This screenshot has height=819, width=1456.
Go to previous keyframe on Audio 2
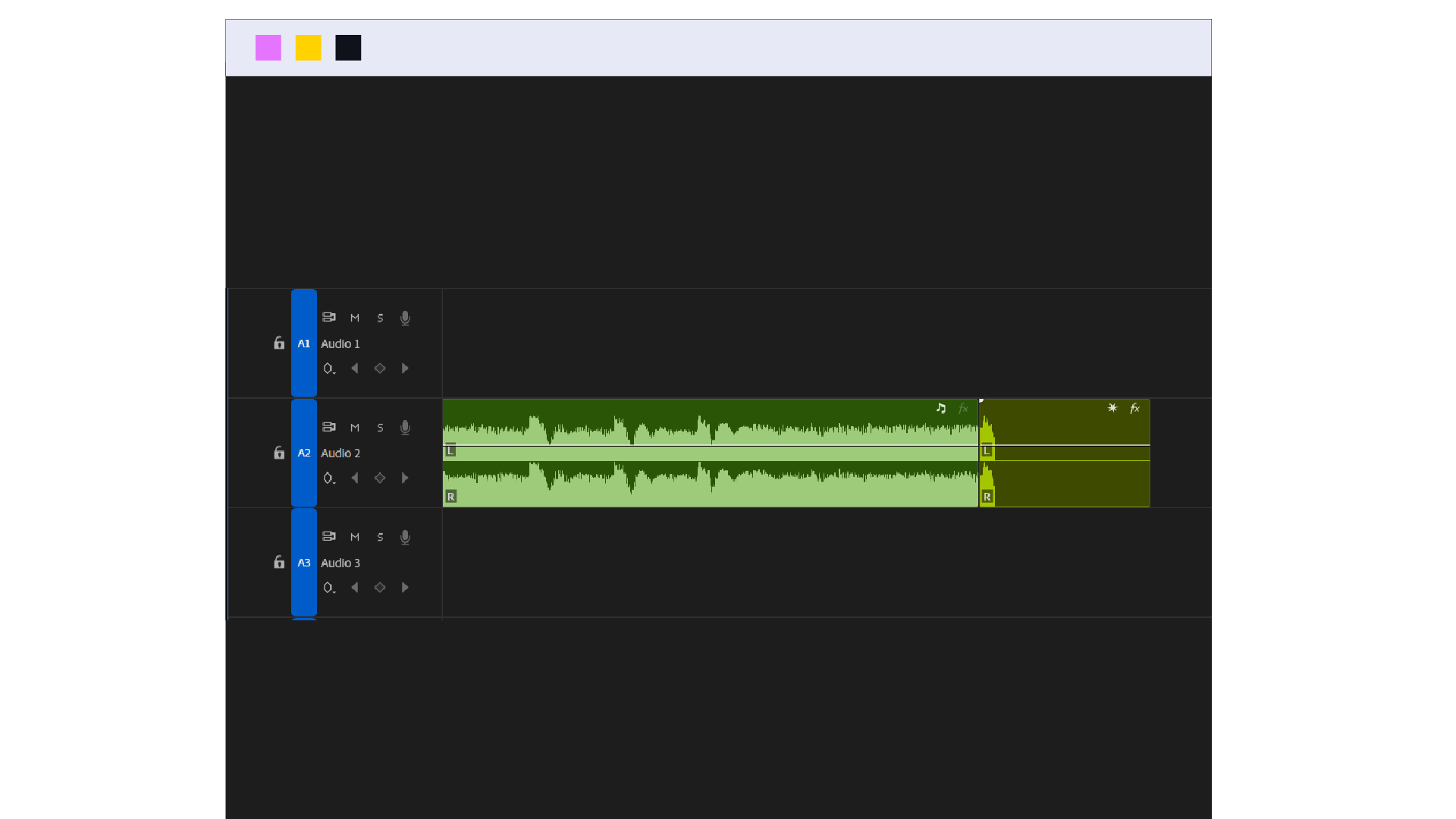click(x=354, y=478)
